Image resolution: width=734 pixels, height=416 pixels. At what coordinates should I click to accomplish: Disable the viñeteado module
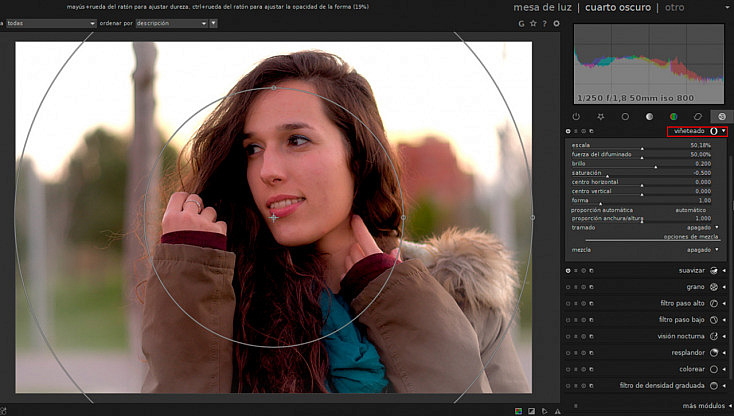(x=568, y=131)
